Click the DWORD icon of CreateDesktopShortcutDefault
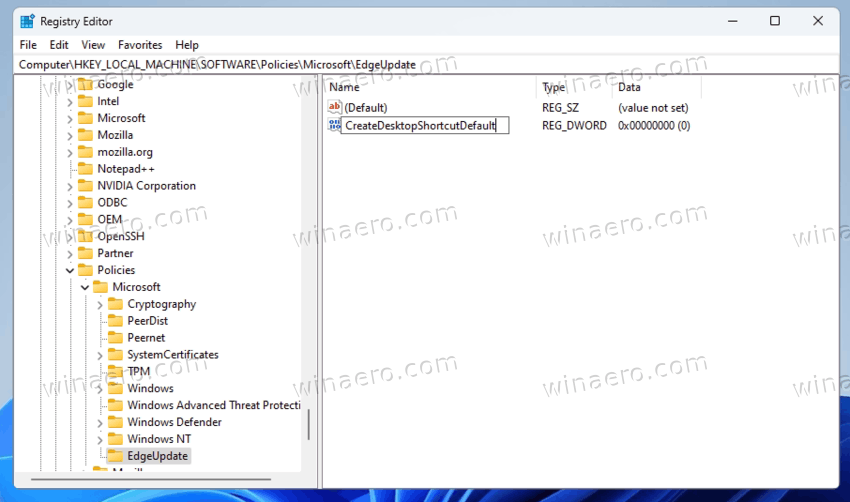 coord(334,125)
